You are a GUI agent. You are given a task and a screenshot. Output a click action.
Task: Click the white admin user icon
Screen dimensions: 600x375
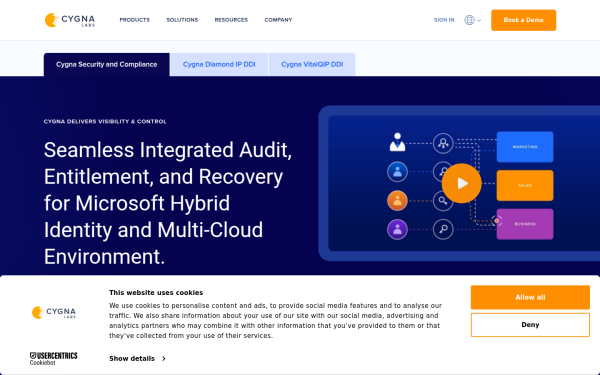click(397, 142)
